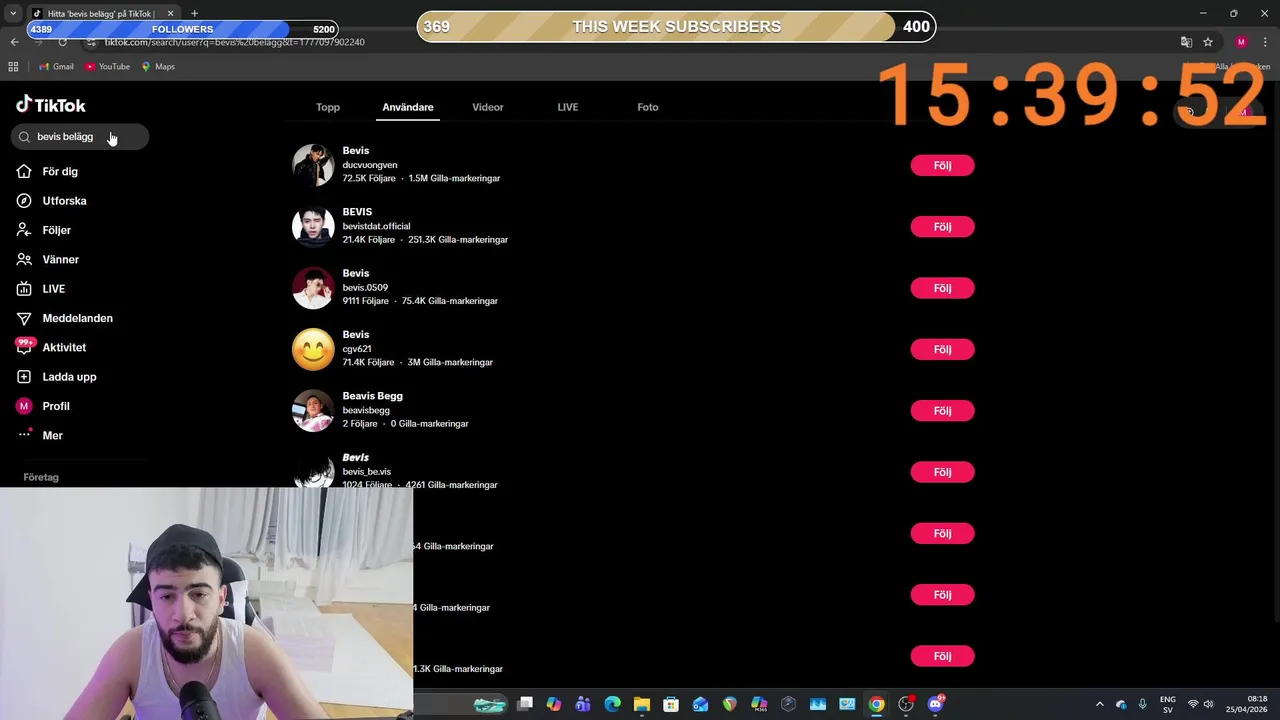The height and width of the screenshot is (720, 1280).
Task: Switch to the LIVE search results tab
Action: click(x=568, y=107)
